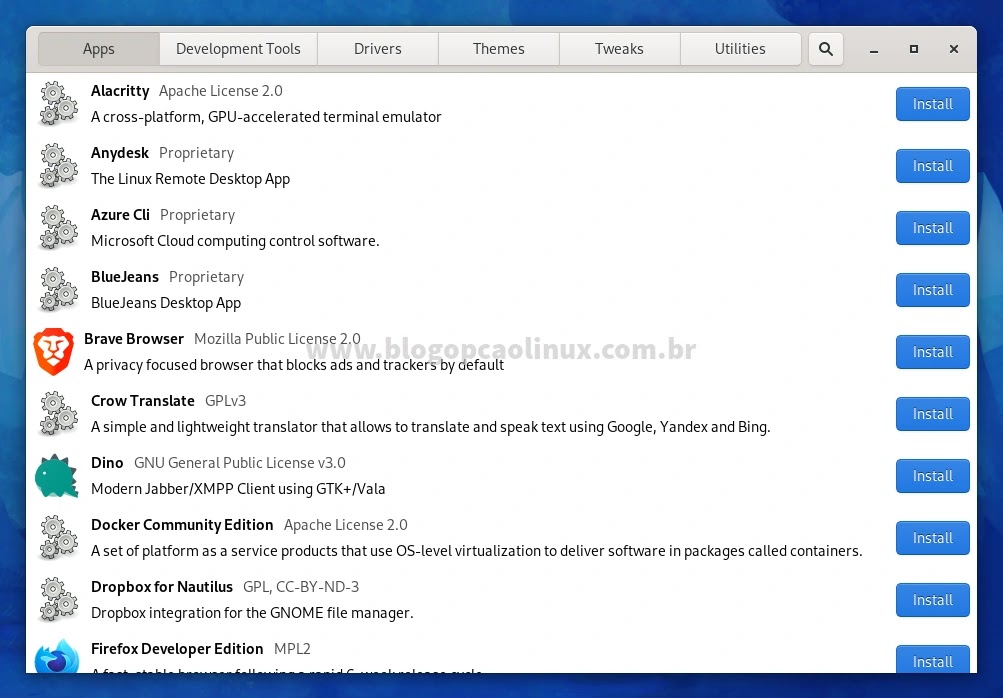Click Alacritty's GPU-accelerated terminal emulator description
This screenshot has height=698, width=1003.
pos(266,117)
